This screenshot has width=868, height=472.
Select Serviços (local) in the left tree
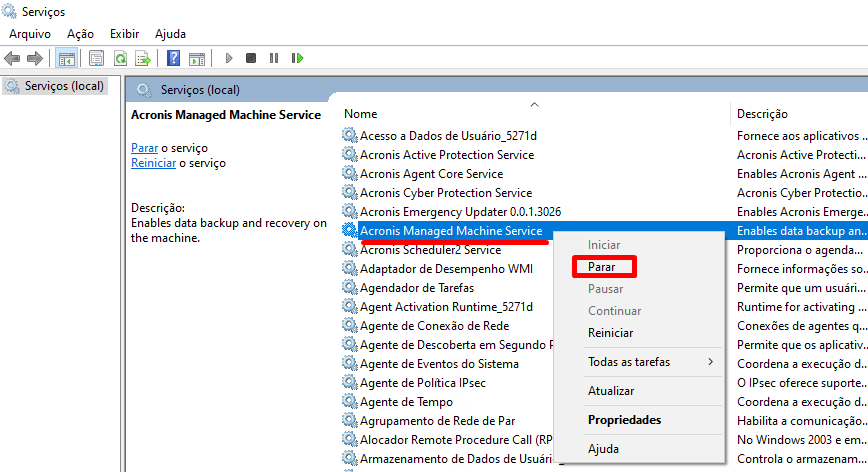64,86
